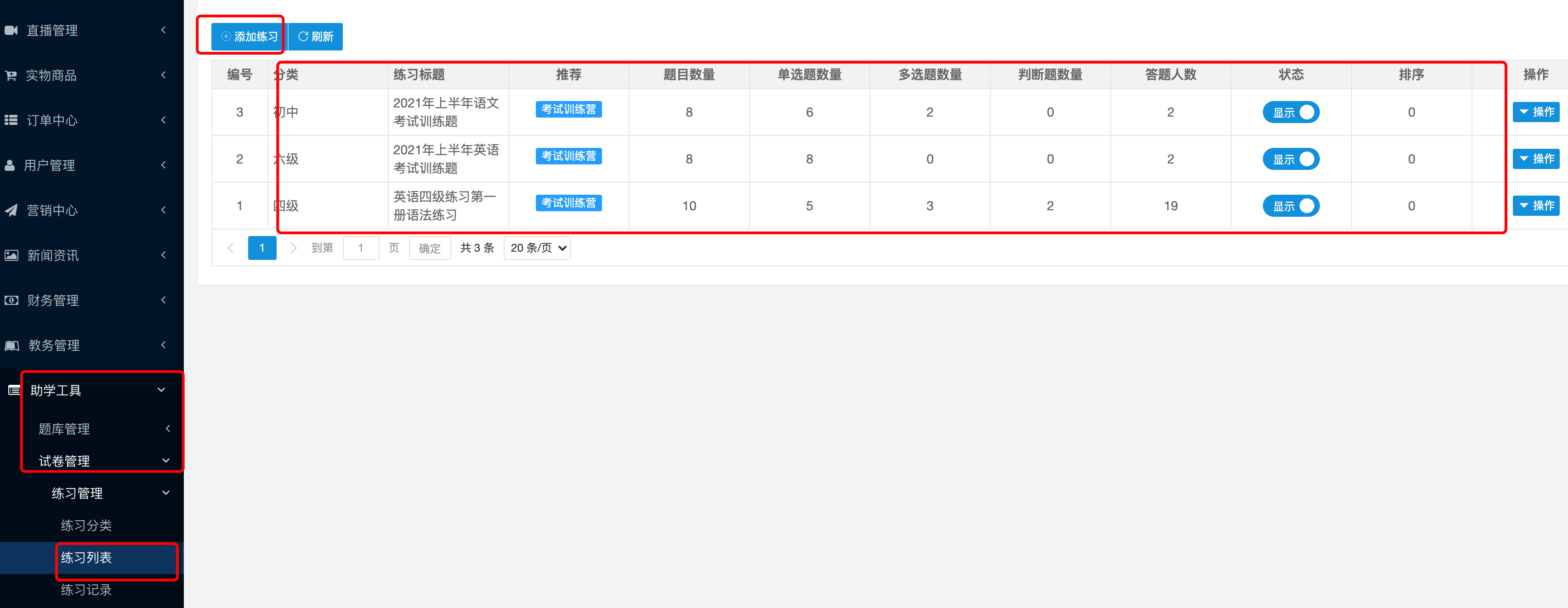1568x608 pixels.
Task: Expand the 用户管理 menu chevron
Action: (x=163, y=165)
